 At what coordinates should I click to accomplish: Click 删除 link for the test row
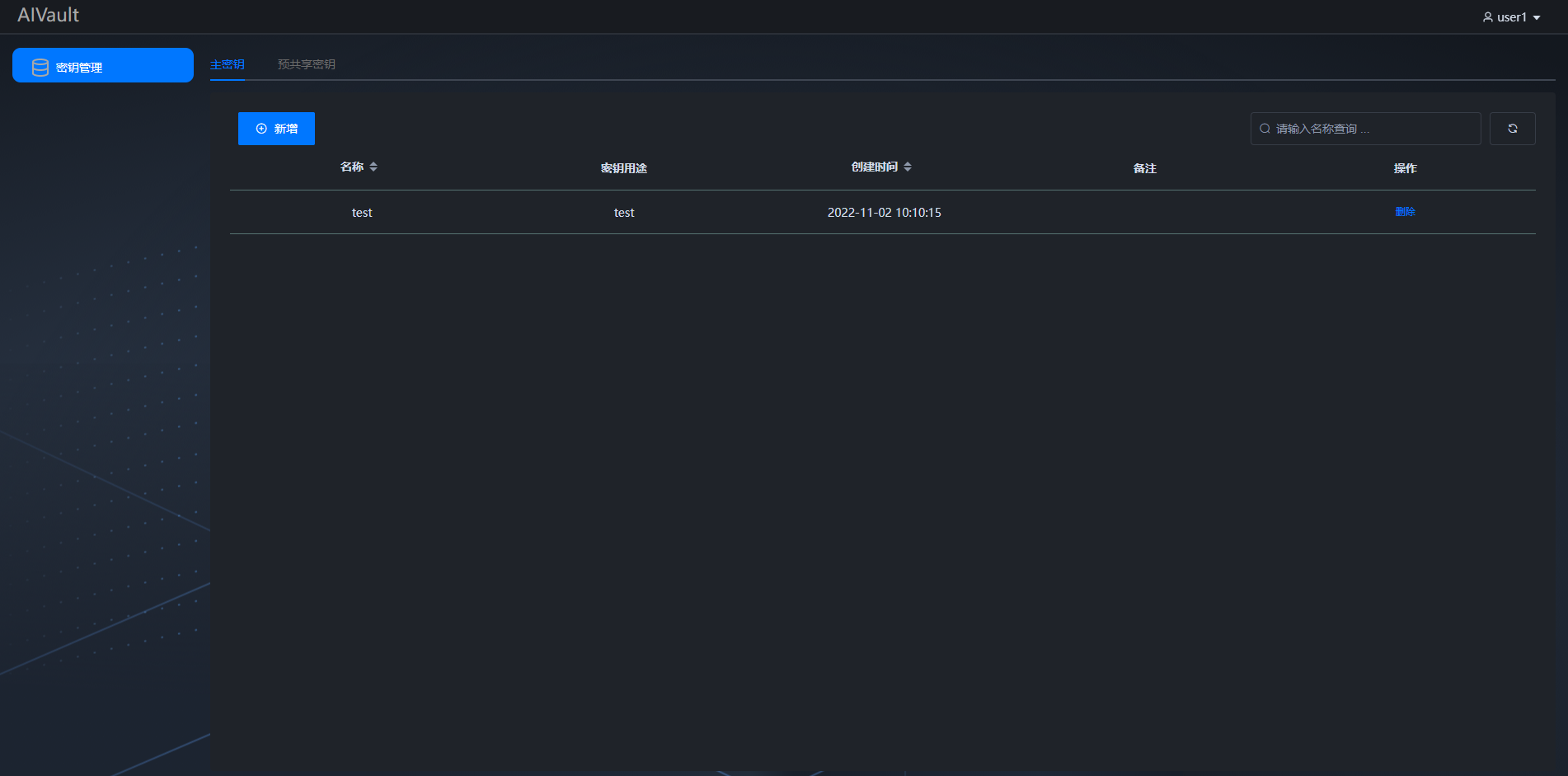[1405, 212]
